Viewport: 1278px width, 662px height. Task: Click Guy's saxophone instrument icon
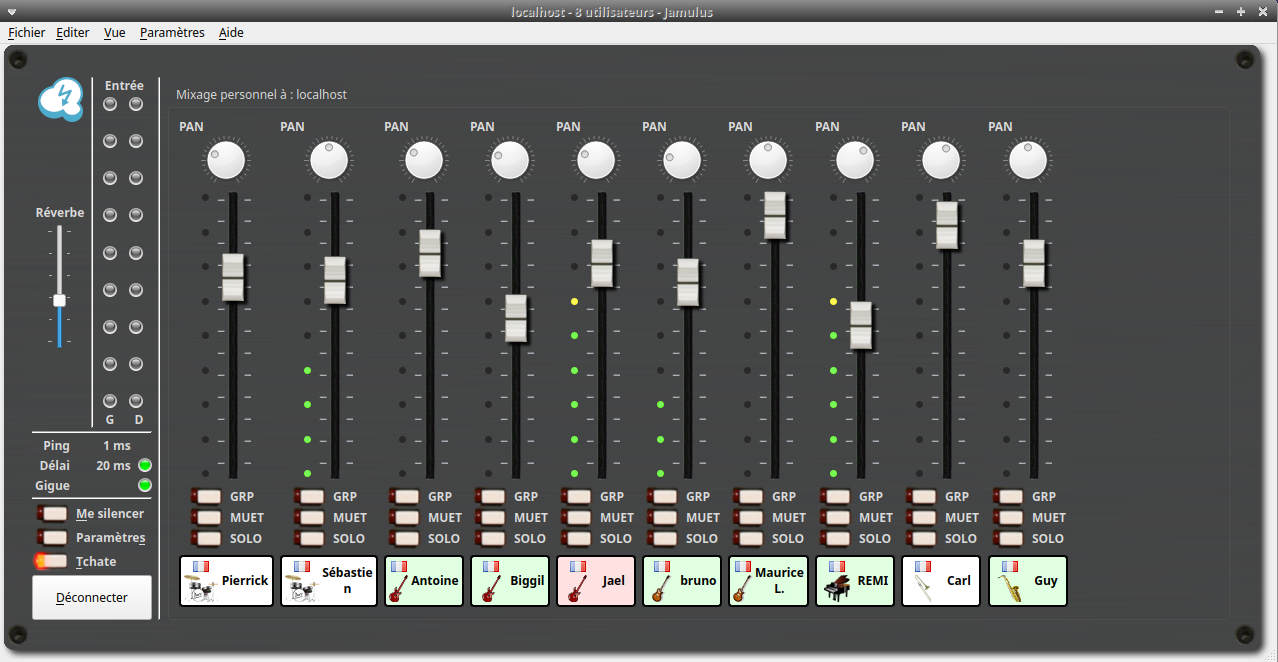[1009, 588]
